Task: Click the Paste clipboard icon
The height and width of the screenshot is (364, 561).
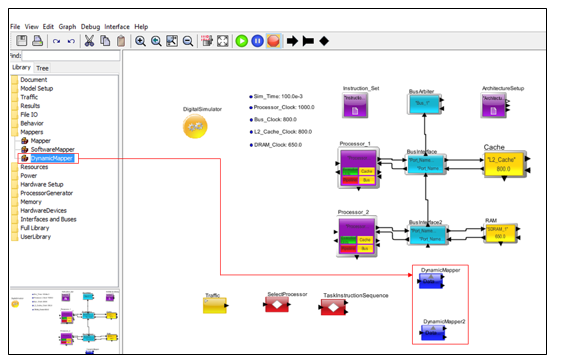Action: pos(121,41)
